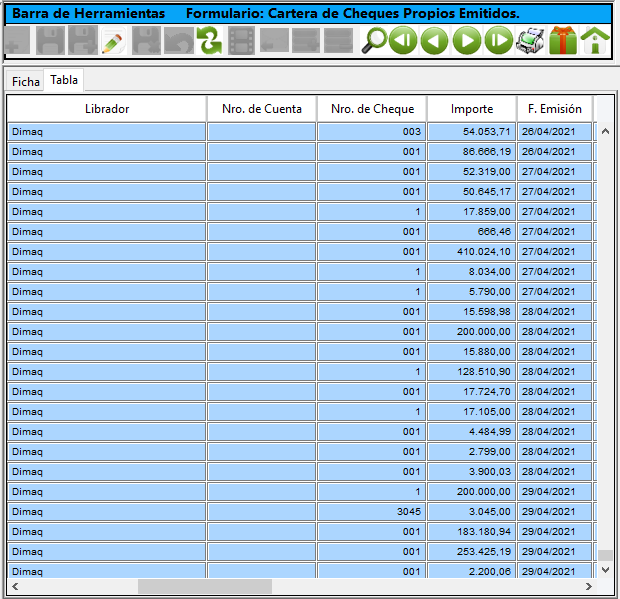This screenshot has height=599, width=620.
Task: Click the last greyed-out rows icon before the magnifier
Action: pyautogui.click(x=338, y=41)
